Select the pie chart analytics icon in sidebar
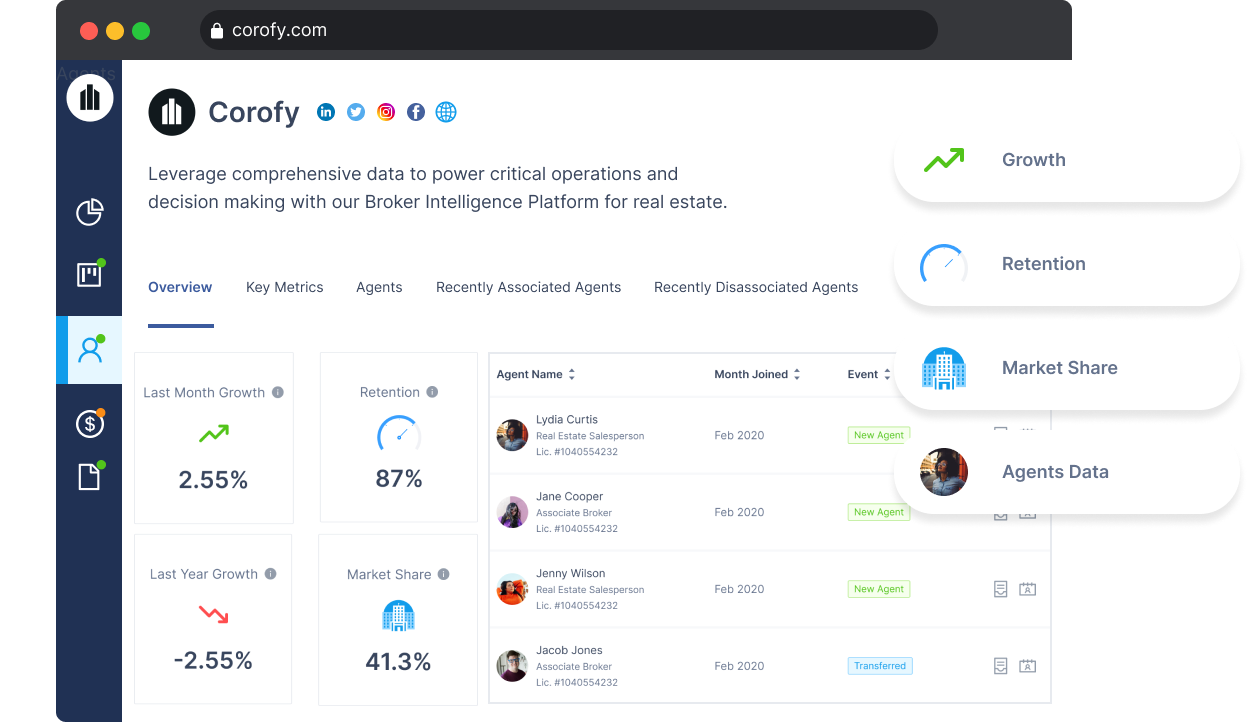1248x722 pixels. click(88, 212)
